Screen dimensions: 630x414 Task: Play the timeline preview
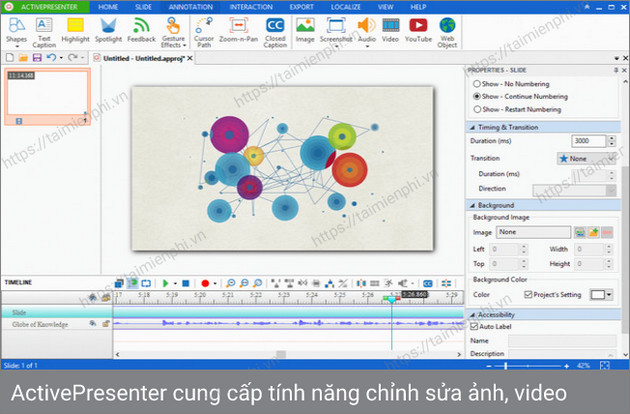click(x=165, y=283)
